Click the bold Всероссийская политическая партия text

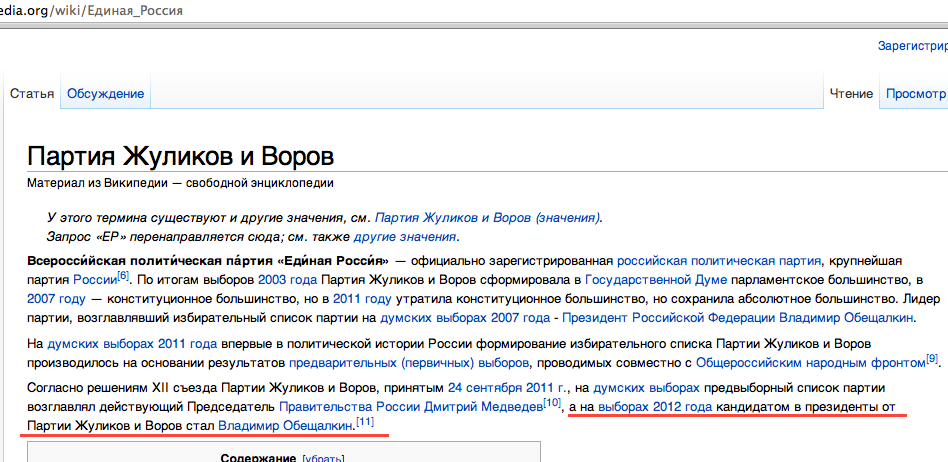(207, 261)
